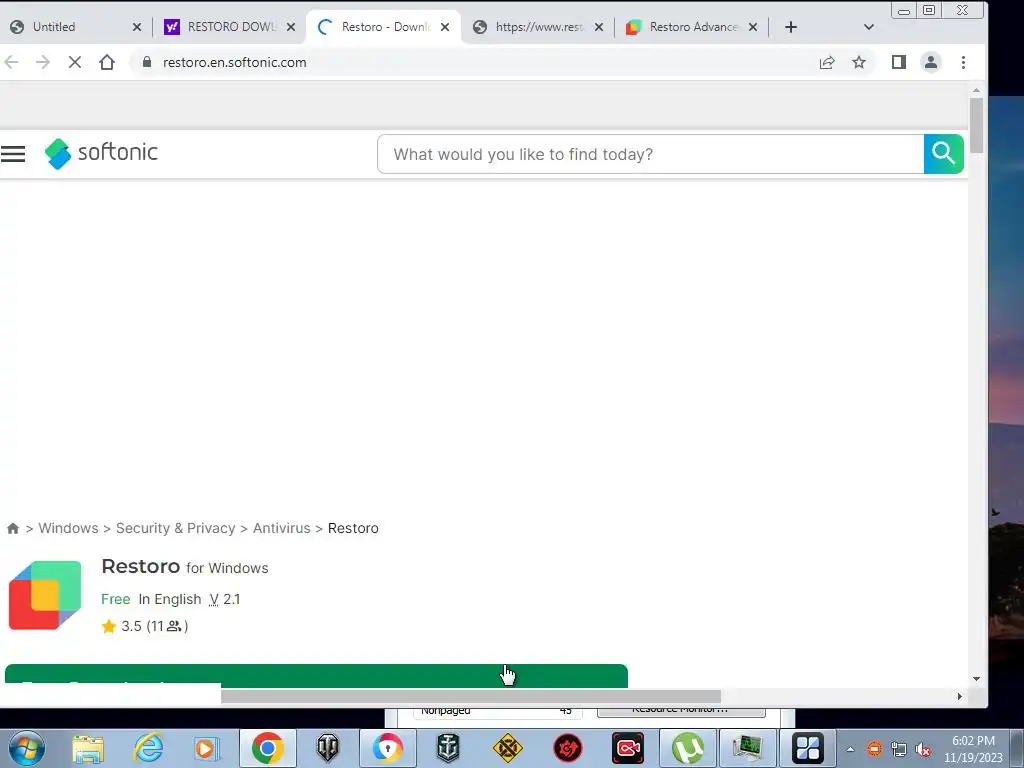1024x768 pixels.
Task: Open Chrome's three-dot menu
Action: tap(963, 62)
